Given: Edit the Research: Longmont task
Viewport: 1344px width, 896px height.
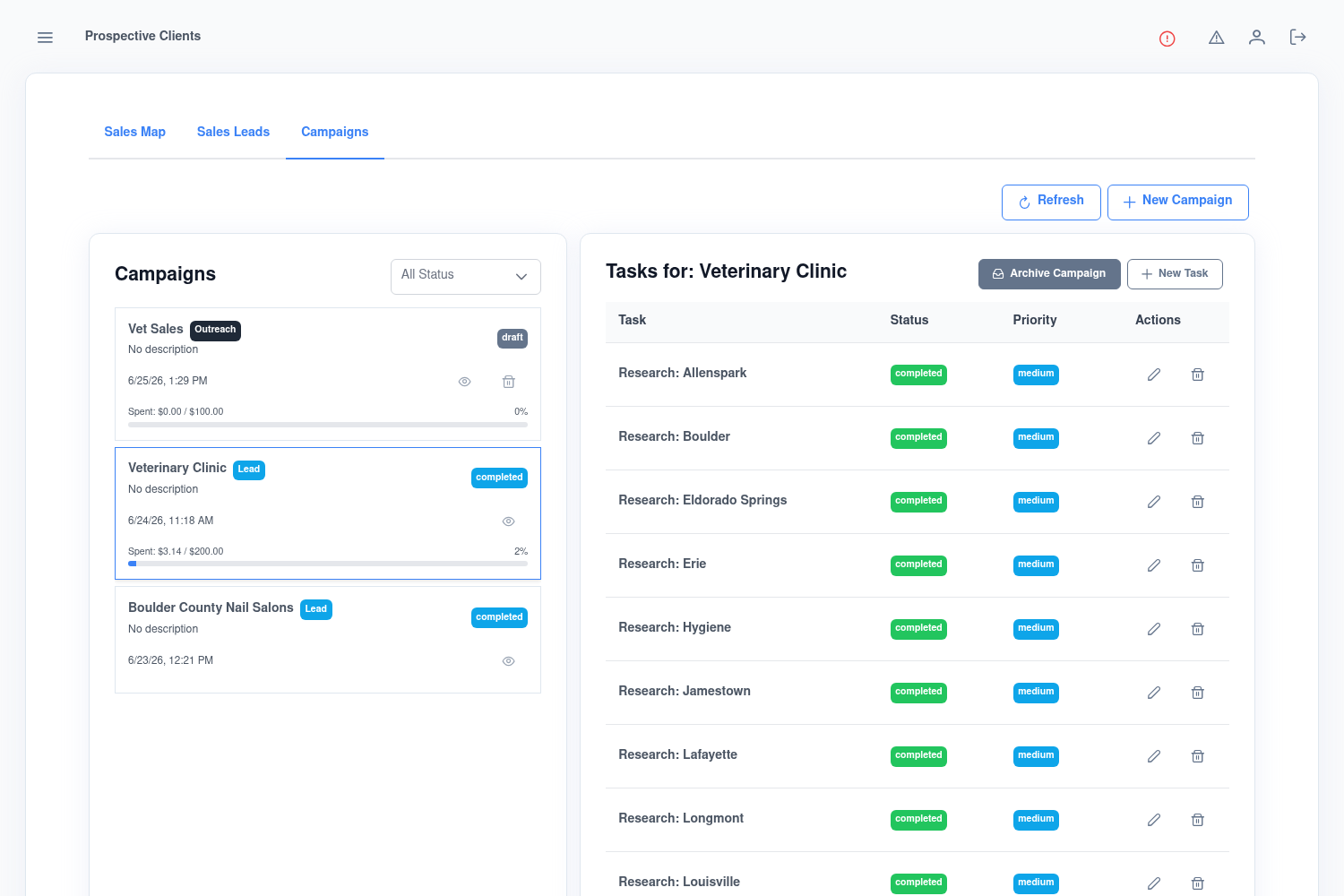Looking at the screenshot, I should (1154, 820).
